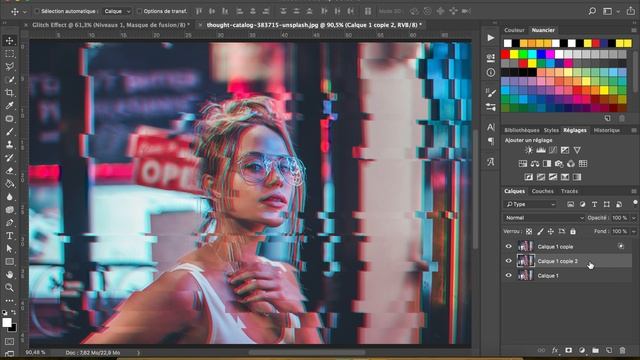
Task: Open the Calques panel flyout menu
Action: click(633, 191)
